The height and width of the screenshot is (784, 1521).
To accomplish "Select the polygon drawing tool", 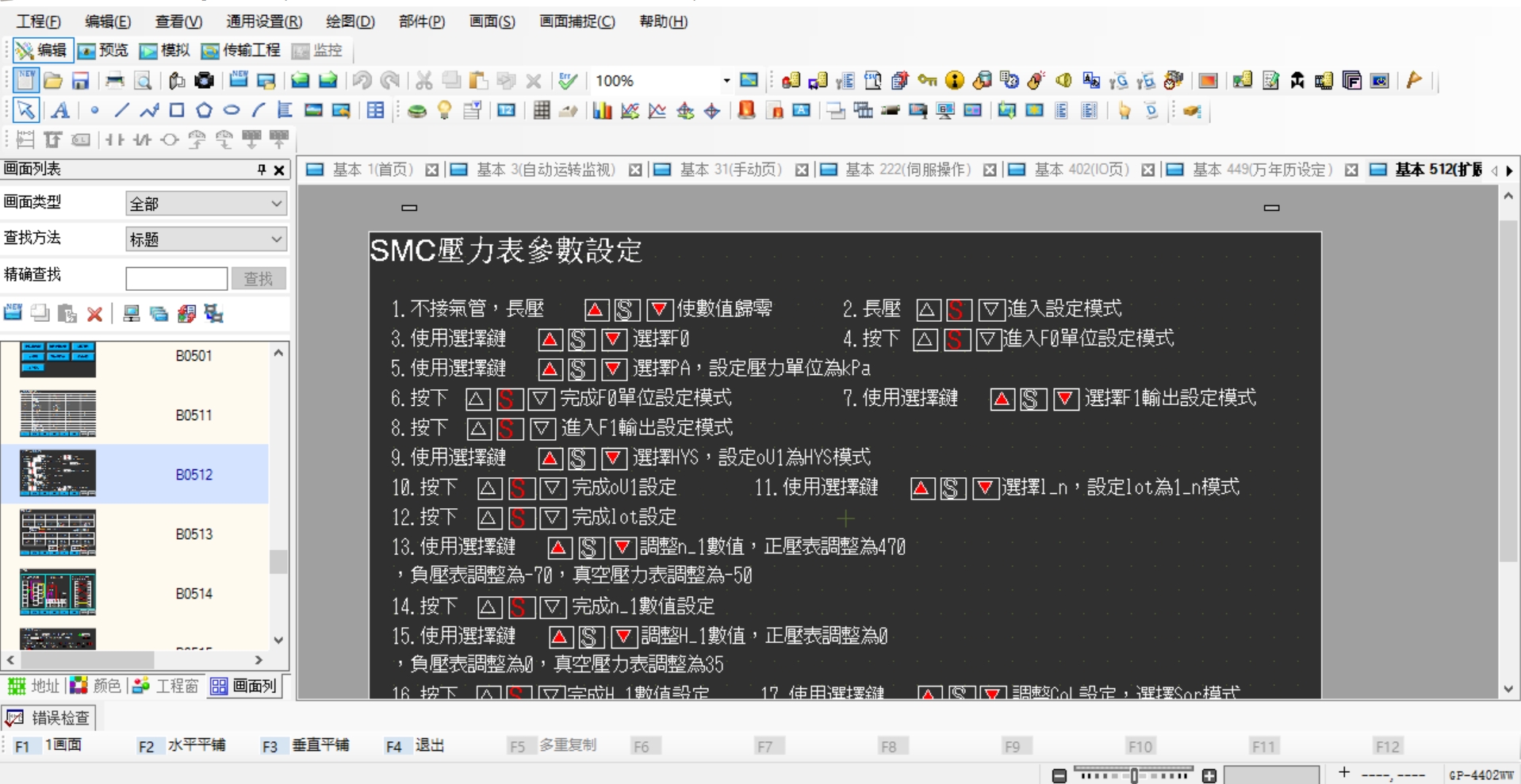I will [x=204, y=110].
